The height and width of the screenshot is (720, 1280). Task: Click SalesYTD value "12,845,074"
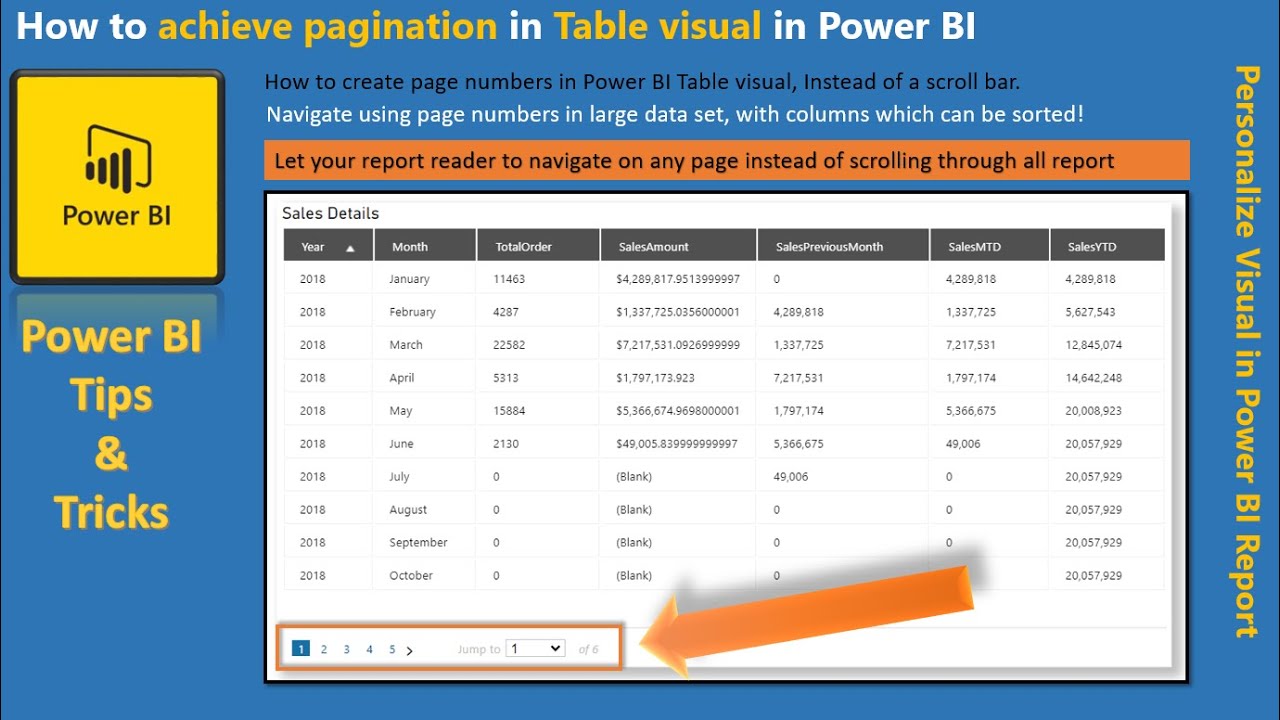coord(1094,345)
